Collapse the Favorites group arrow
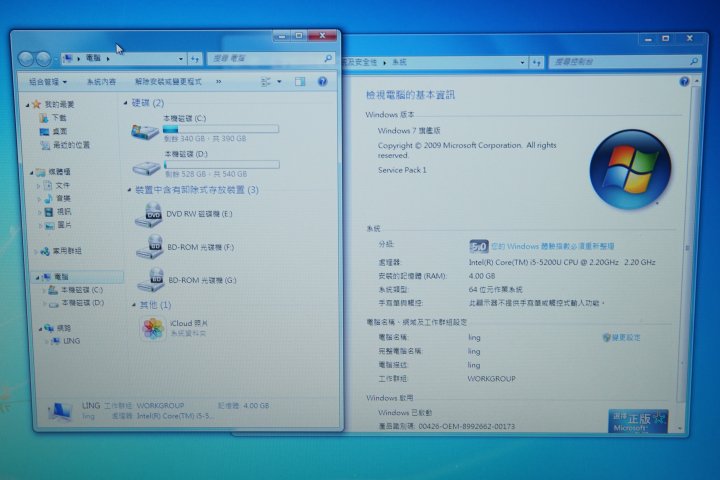 (x=28, y=105)
